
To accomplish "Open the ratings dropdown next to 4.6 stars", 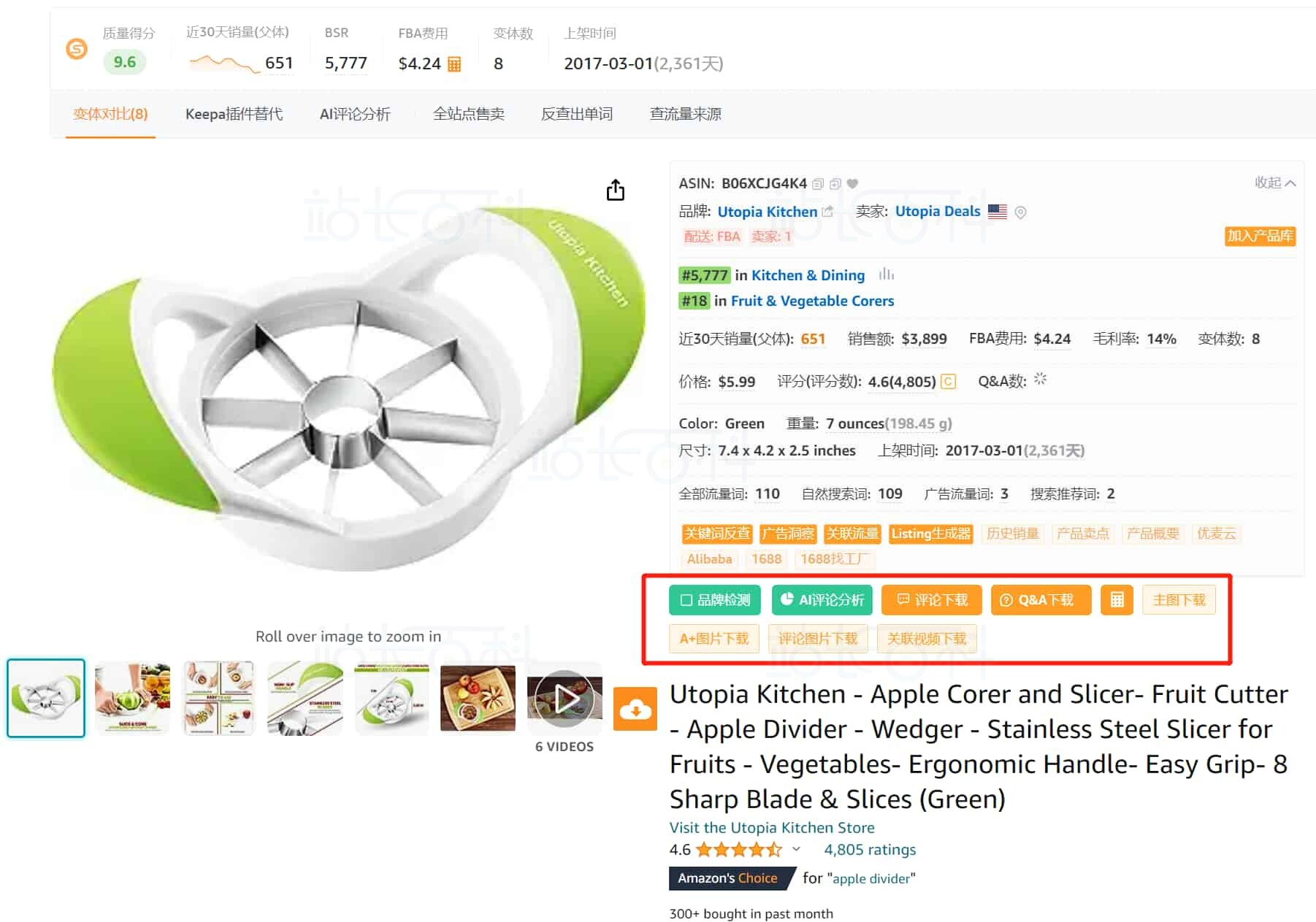I will [x=796, y=849].
